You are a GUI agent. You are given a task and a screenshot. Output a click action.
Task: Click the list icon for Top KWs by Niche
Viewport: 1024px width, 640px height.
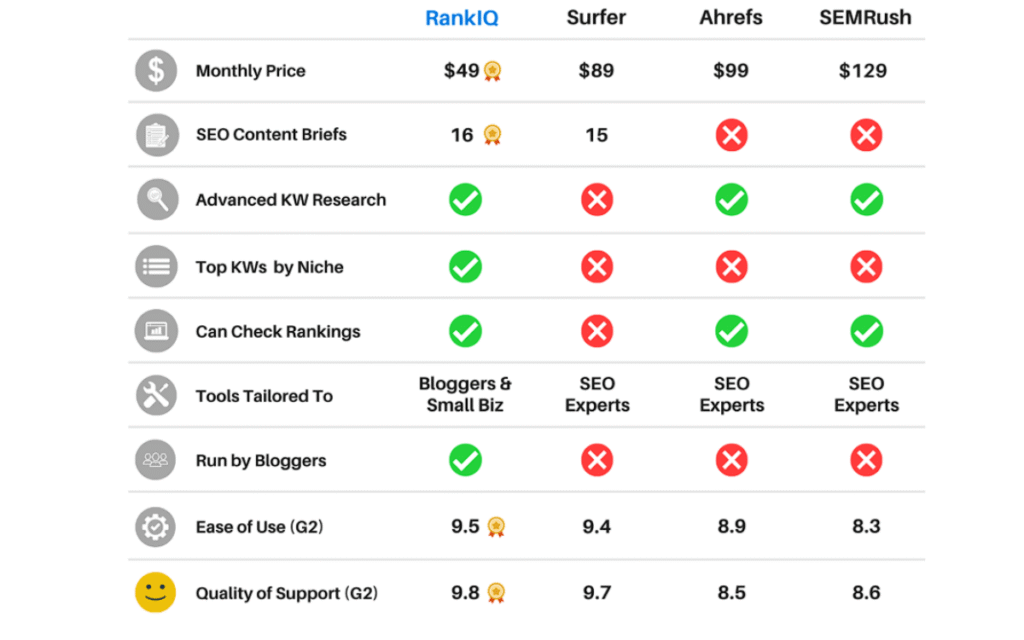coord(156,266)
